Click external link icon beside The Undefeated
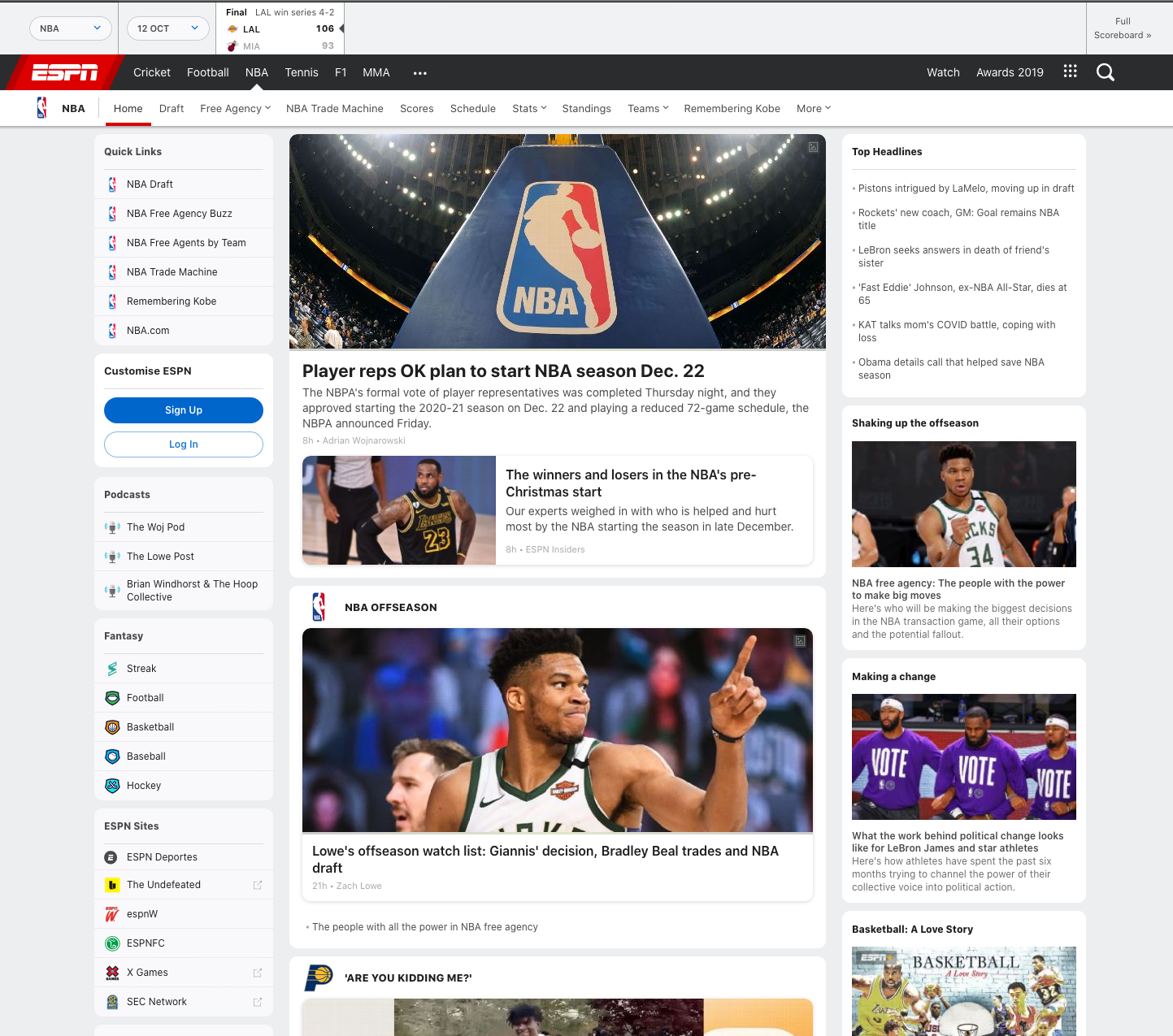This screenshot has height=1036, width=1173. click(x=258, y=885)
